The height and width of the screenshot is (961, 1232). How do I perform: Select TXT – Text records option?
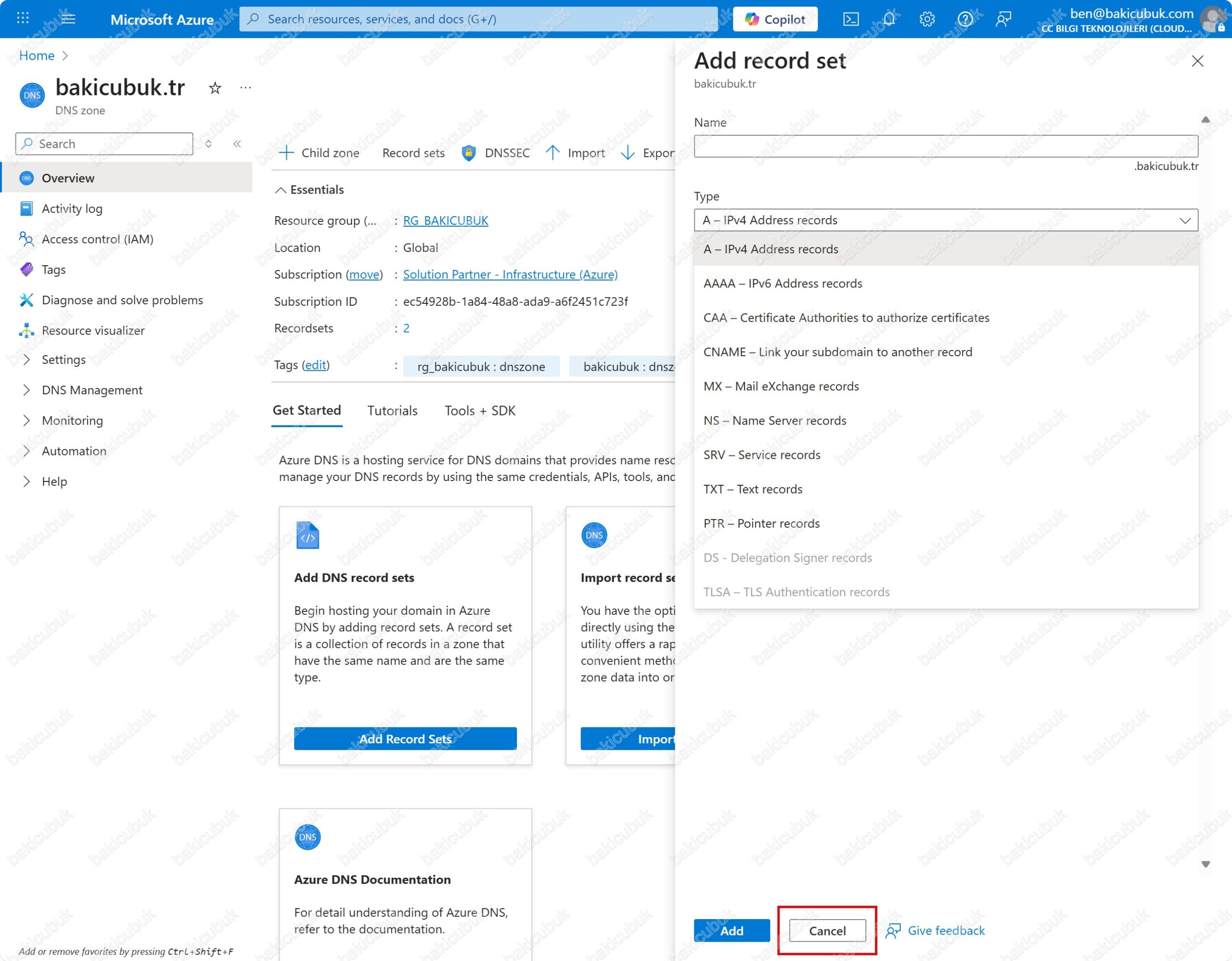click(x=753, y=489)
